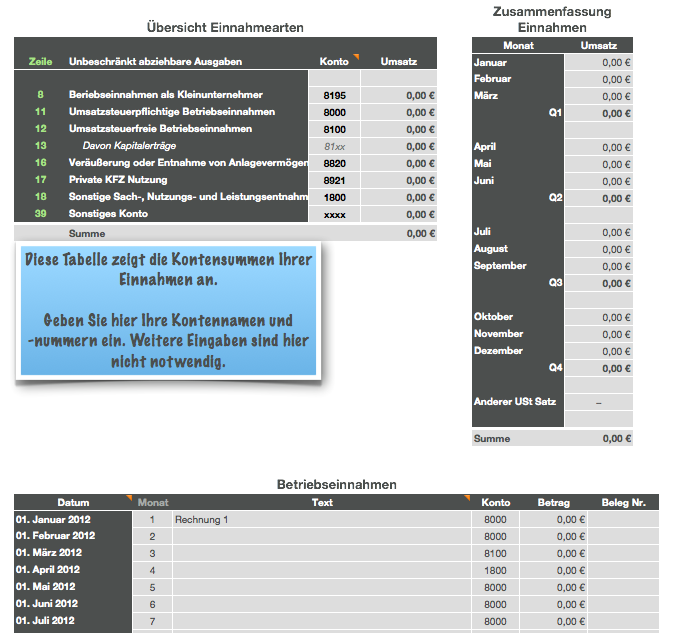Click the 'Beleg Nr.' column header
Viewport: 676px width, 633px height.
click(625, 503)
